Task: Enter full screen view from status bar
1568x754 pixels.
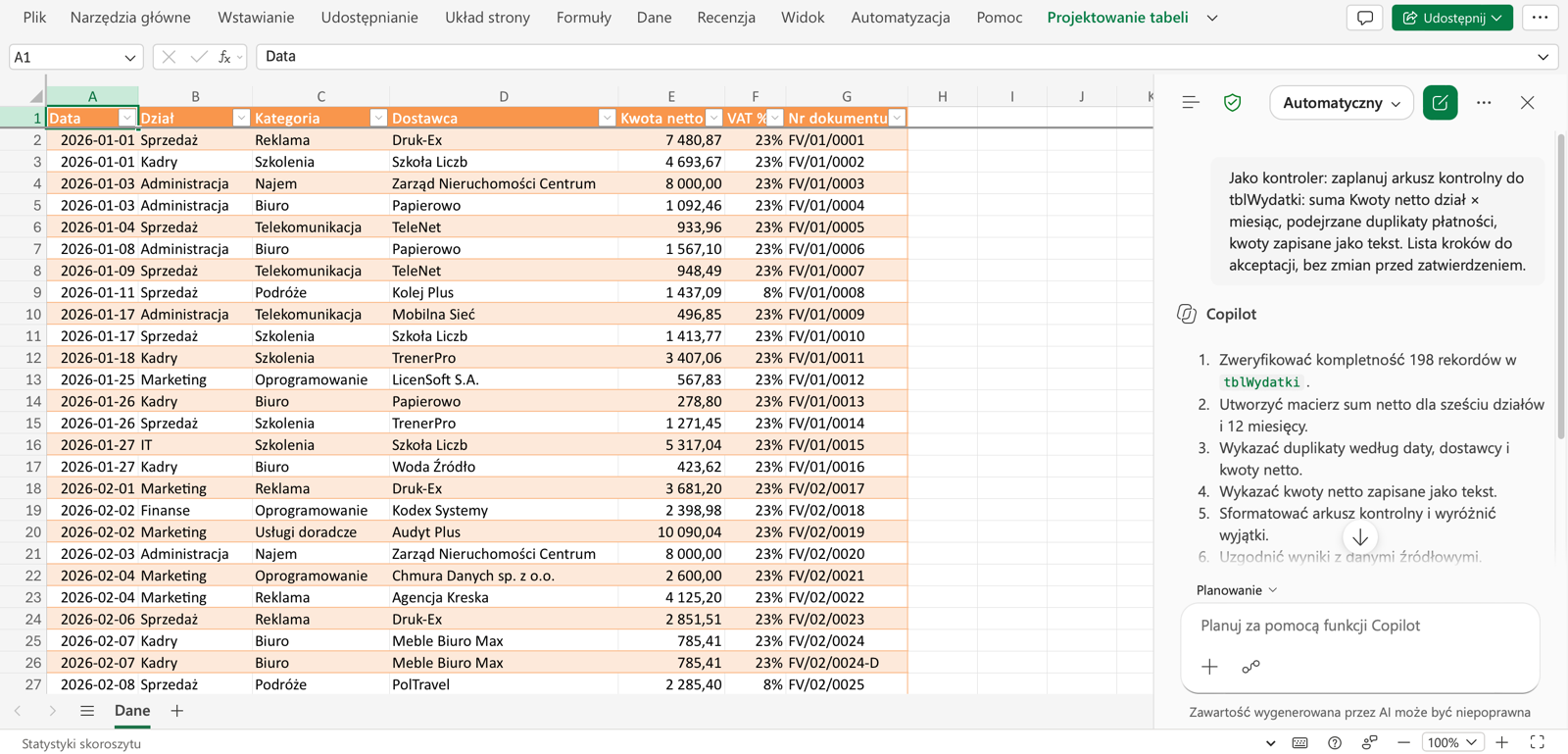Action: pyautogui.click(x=1538, y=742)
